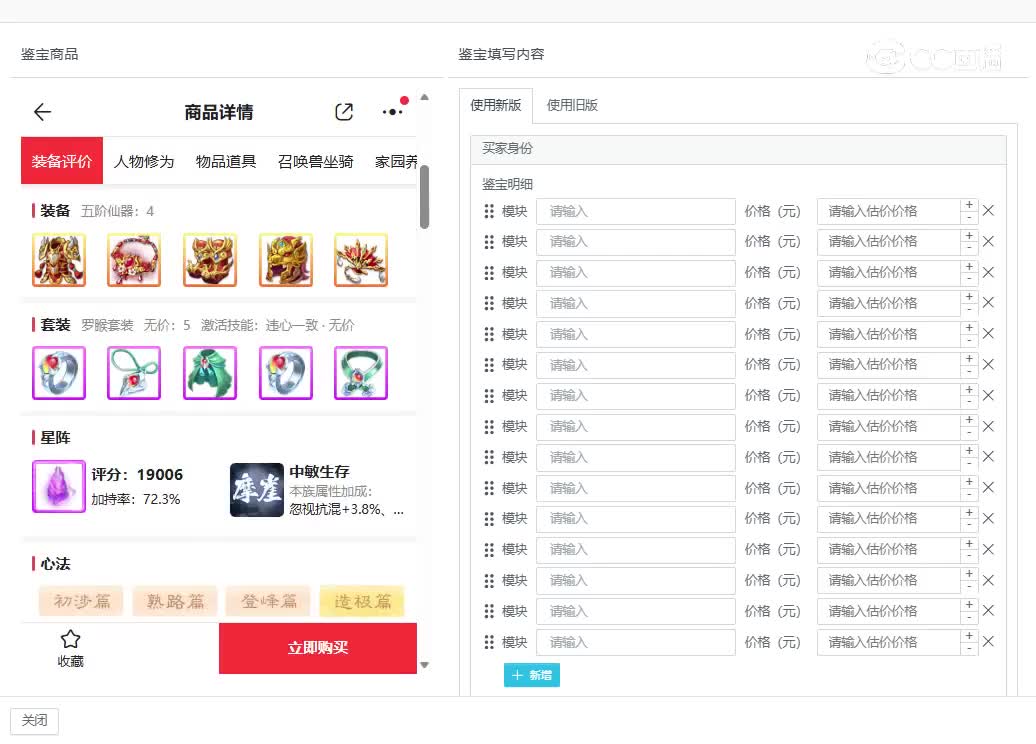Screen dimensions: 1036x744
Task: Select the 使用旧版 tab
Action: click(x=572, y=105)
